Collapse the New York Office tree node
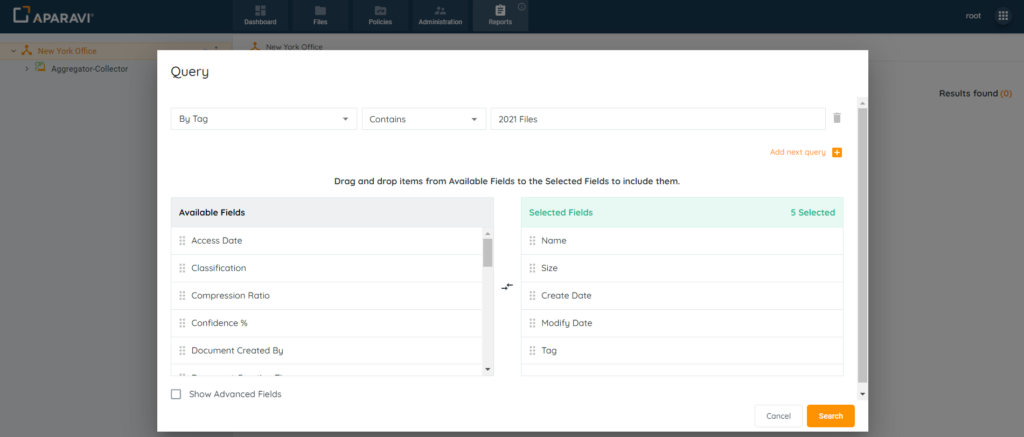1024x437 pixels. click(12, 51)
